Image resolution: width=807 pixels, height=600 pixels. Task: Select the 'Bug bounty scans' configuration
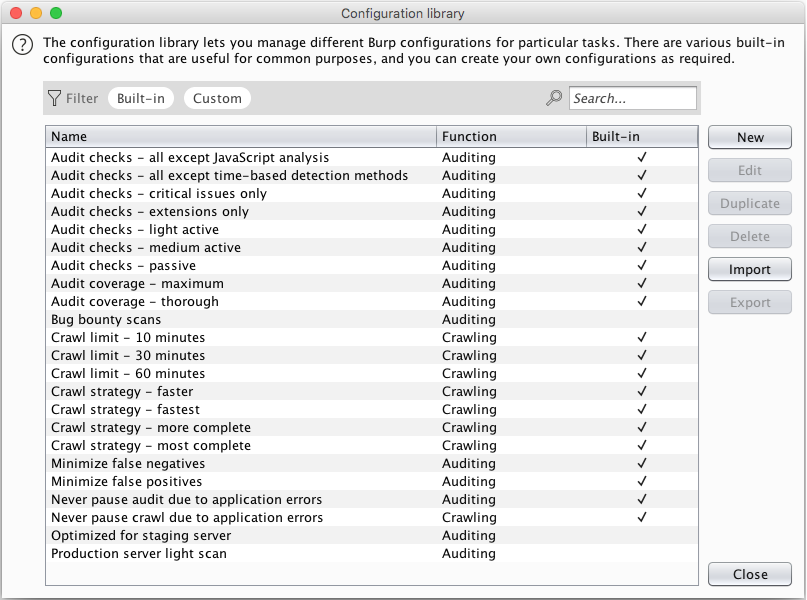[372, 320]
